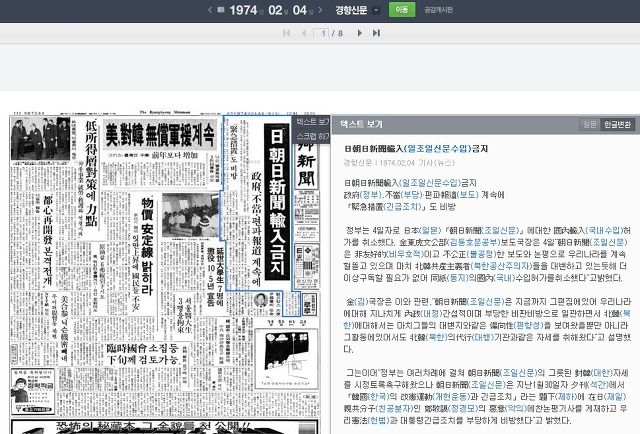Click the 都心再開發 본격전개 article

pyautogui.click(x=48, y=240)
